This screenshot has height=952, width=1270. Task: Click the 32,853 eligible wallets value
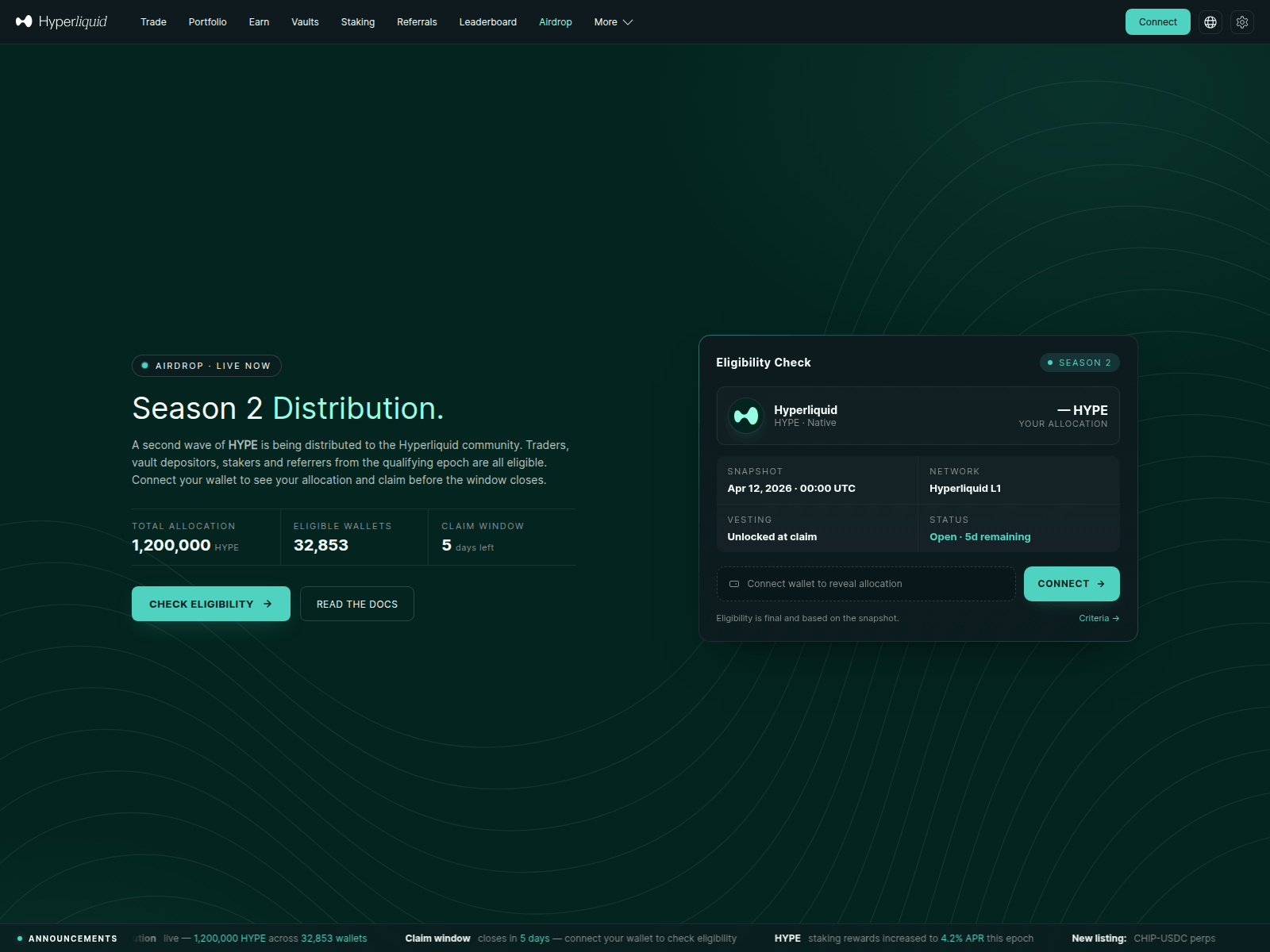coord(321,545)
